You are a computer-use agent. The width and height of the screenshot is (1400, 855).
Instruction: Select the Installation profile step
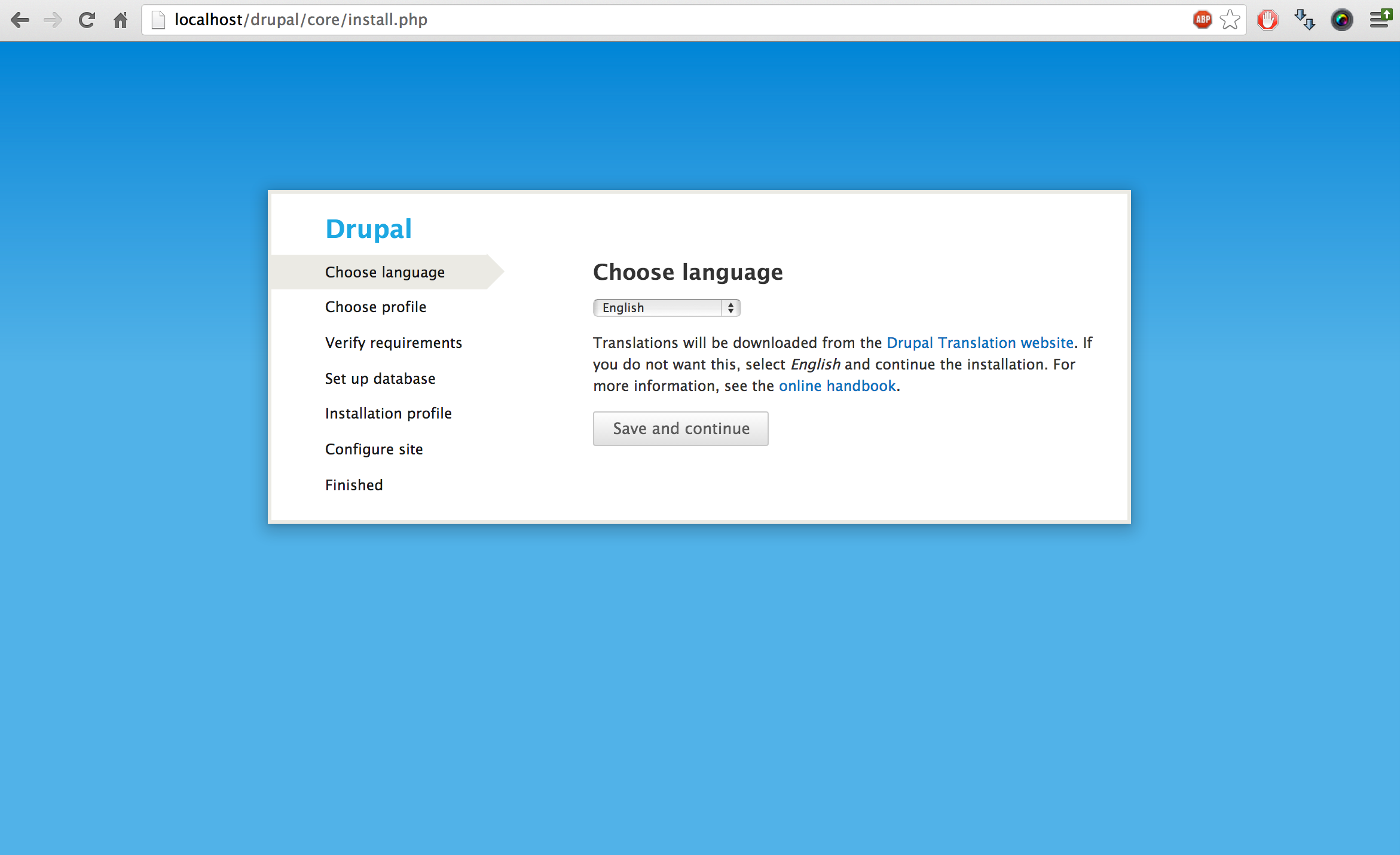pos(389,413)
